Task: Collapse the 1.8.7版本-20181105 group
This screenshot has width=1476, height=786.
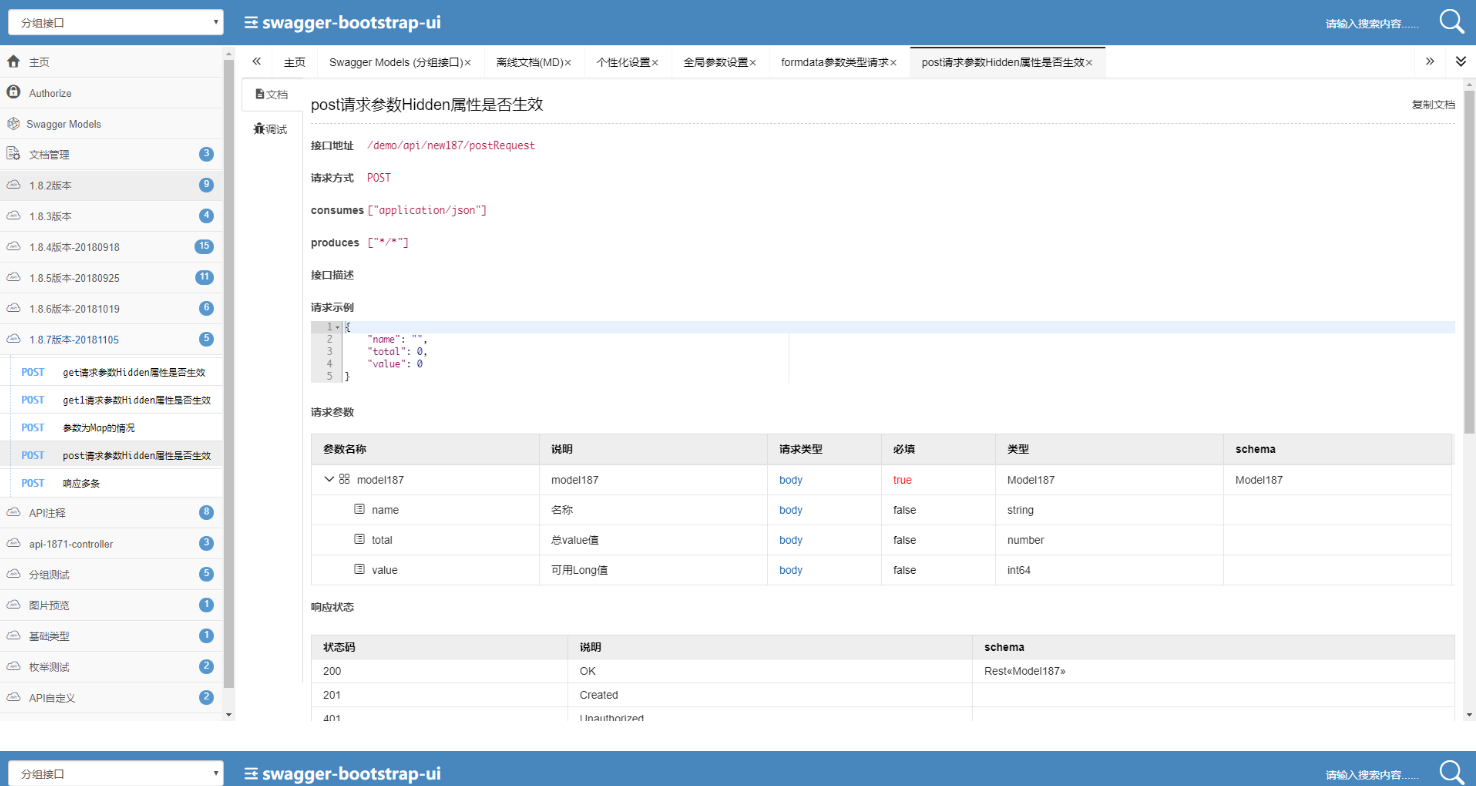Action: click(111, 339)
